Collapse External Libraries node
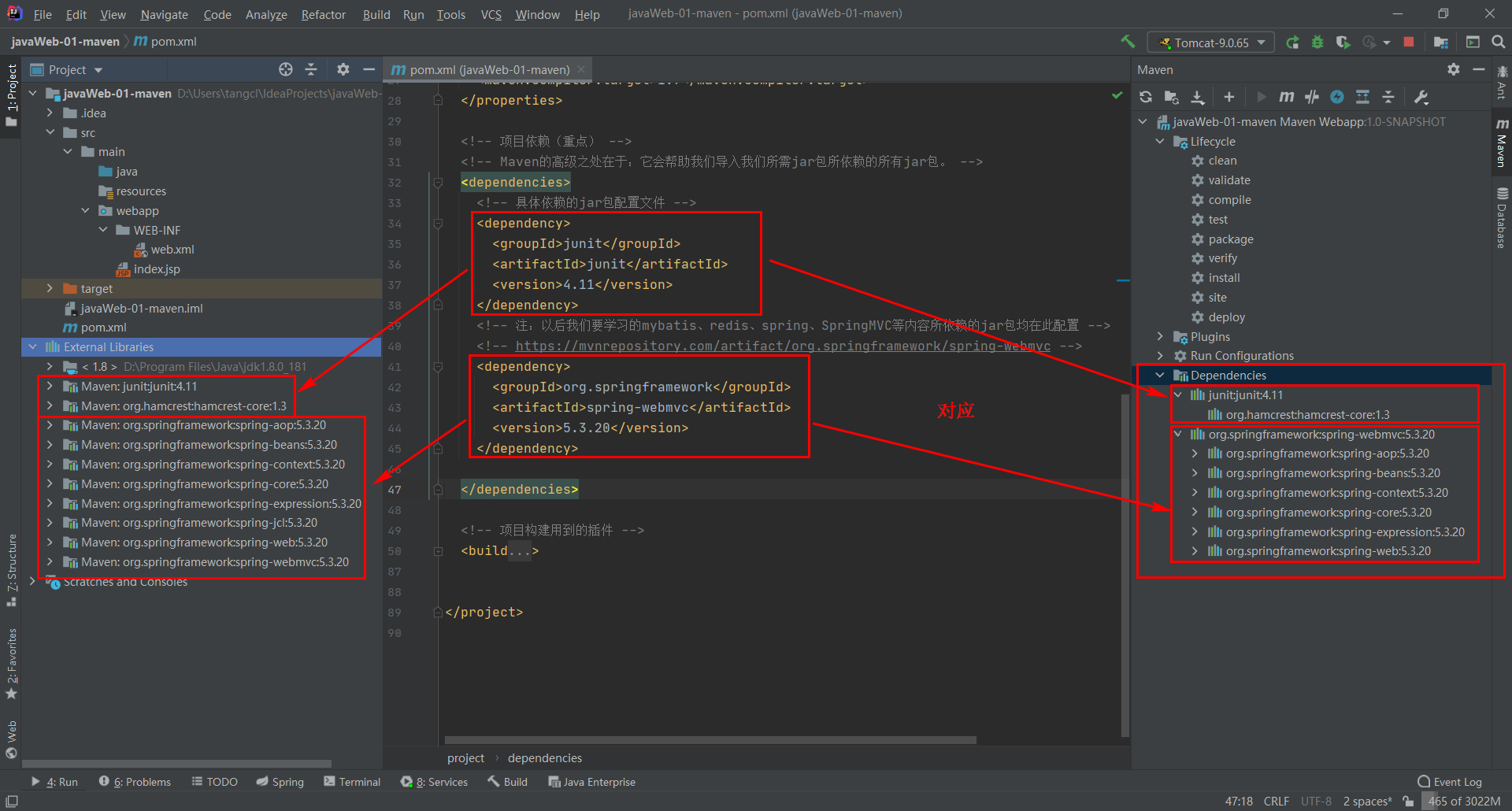Image resolution: width=1512 pixels, height=811 pixels. 32,347
